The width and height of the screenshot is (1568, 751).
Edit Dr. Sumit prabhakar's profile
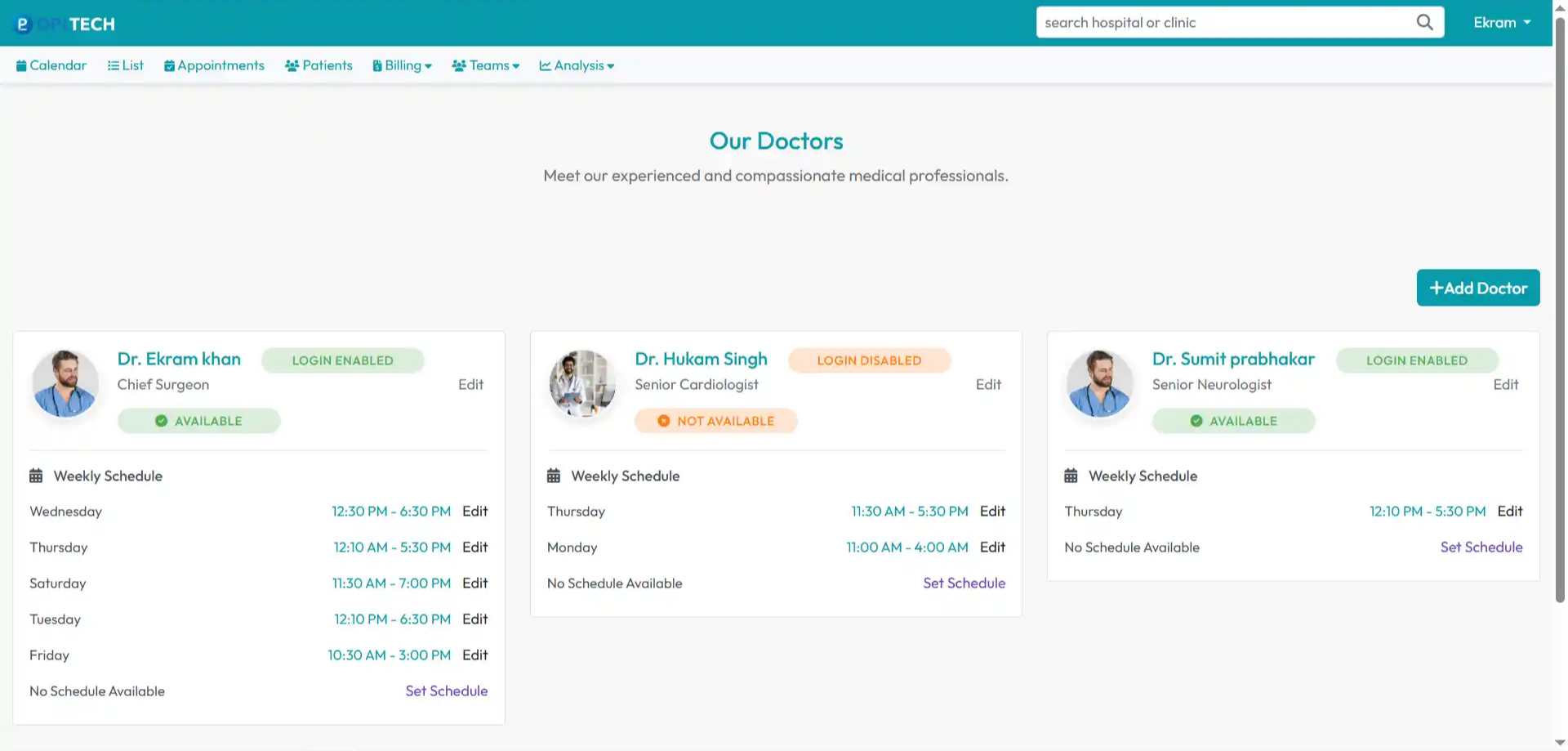1505,384
